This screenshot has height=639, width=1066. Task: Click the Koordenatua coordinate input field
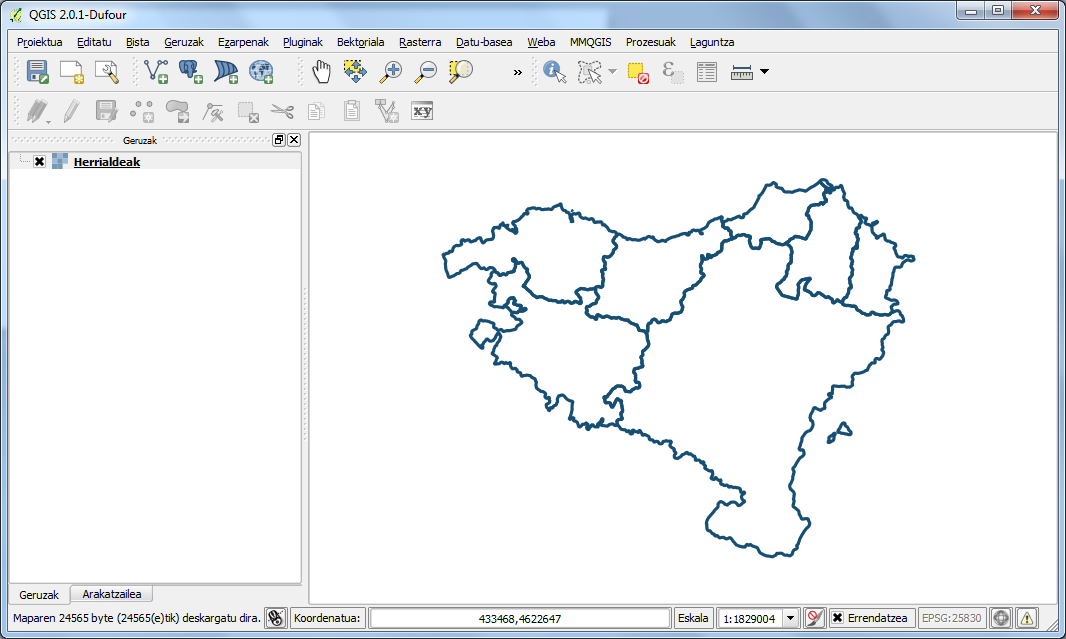click(519, 618)
